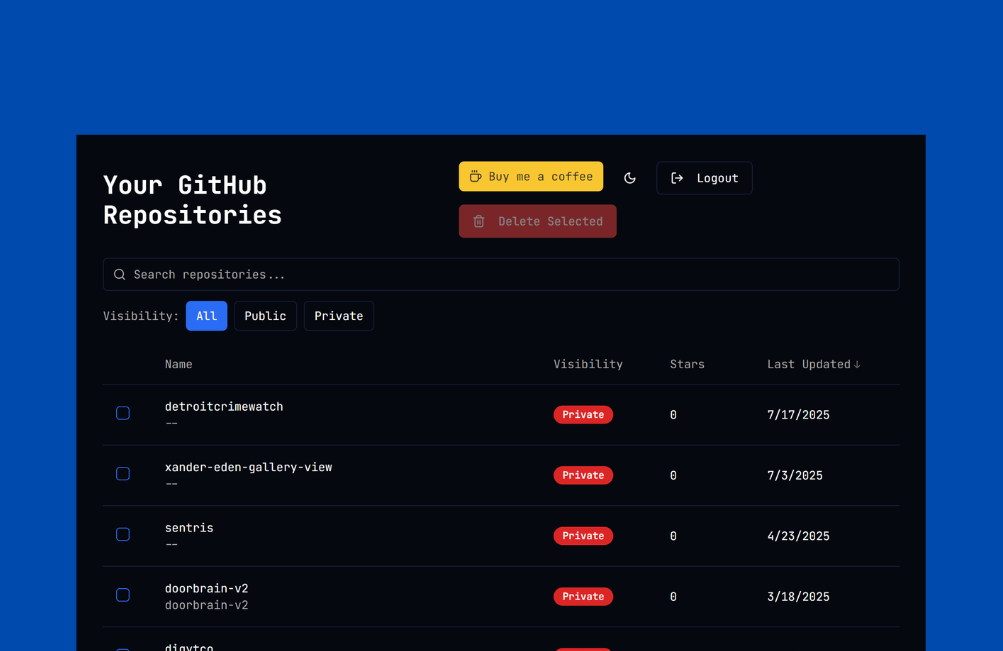Click the trash icon on Delete Selected

(x=478, y=221)
